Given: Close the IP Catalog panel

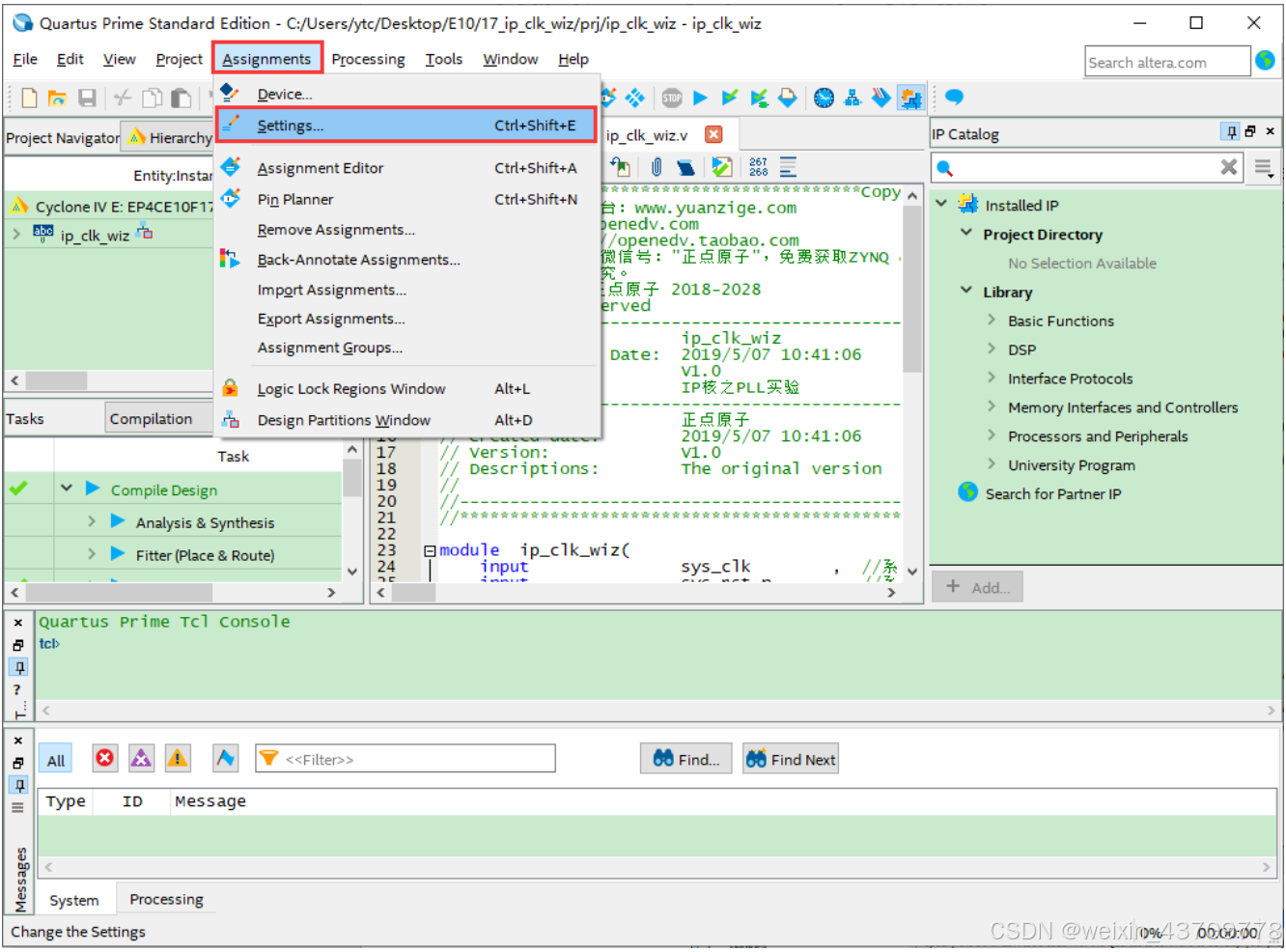Looking at the screenshot, I should 1270,131.
